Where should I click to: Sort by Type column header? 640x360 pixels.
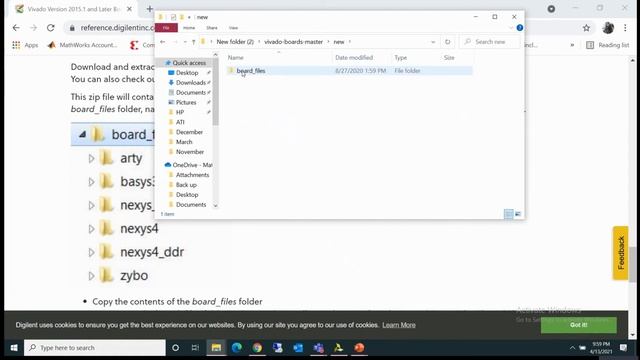tap(400, 58)
